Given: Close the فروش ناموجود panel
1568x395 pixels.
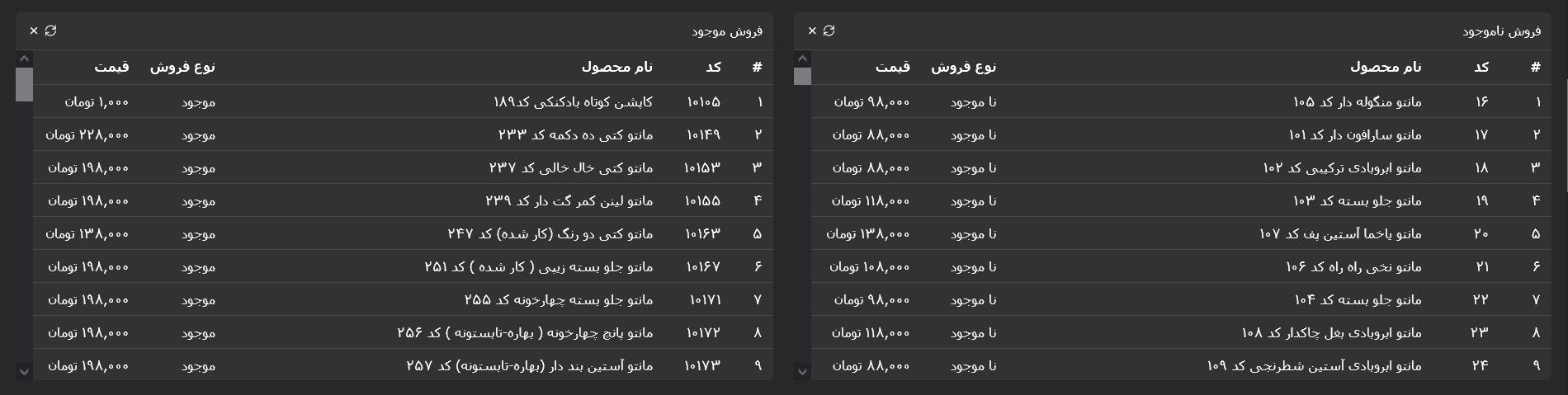Looking at the screenshot, I should click(812, 31).
